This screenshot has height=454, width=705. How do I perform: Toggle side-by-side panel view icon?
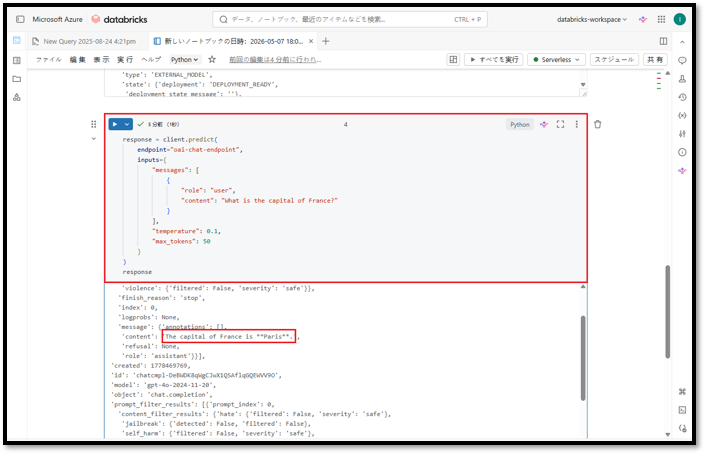click(x=663, y=41)
